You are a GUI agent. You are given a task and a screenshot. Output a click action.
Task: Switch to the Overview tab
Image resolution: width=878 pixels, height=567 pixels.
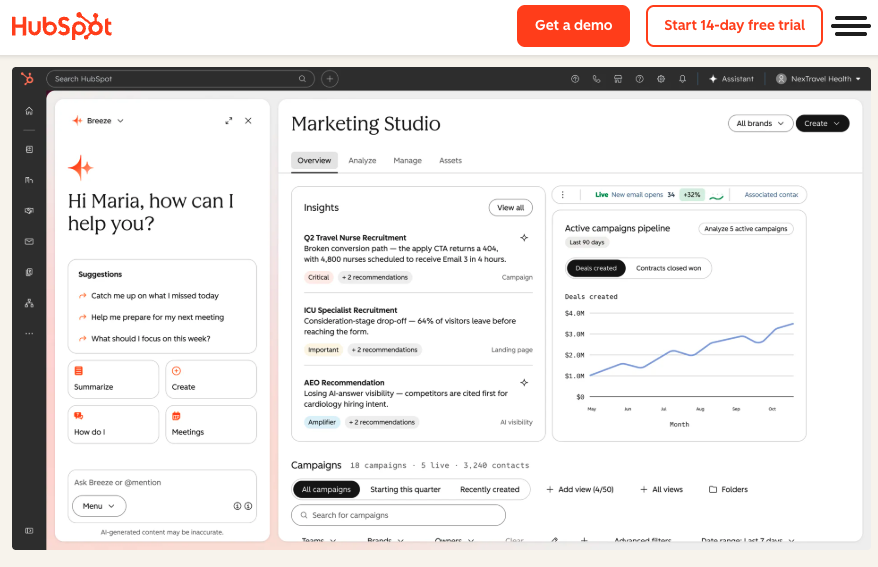coord(314,161)
